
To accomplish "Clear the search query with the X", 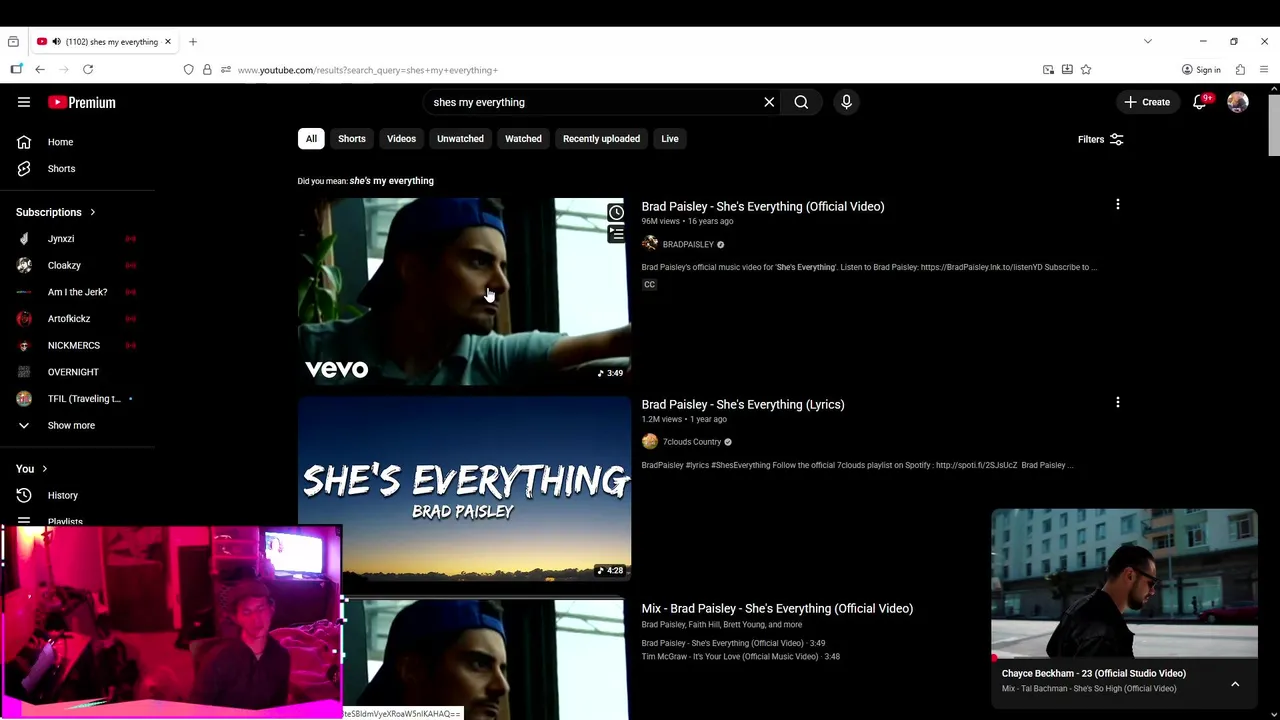I will (x=769, y=102).
